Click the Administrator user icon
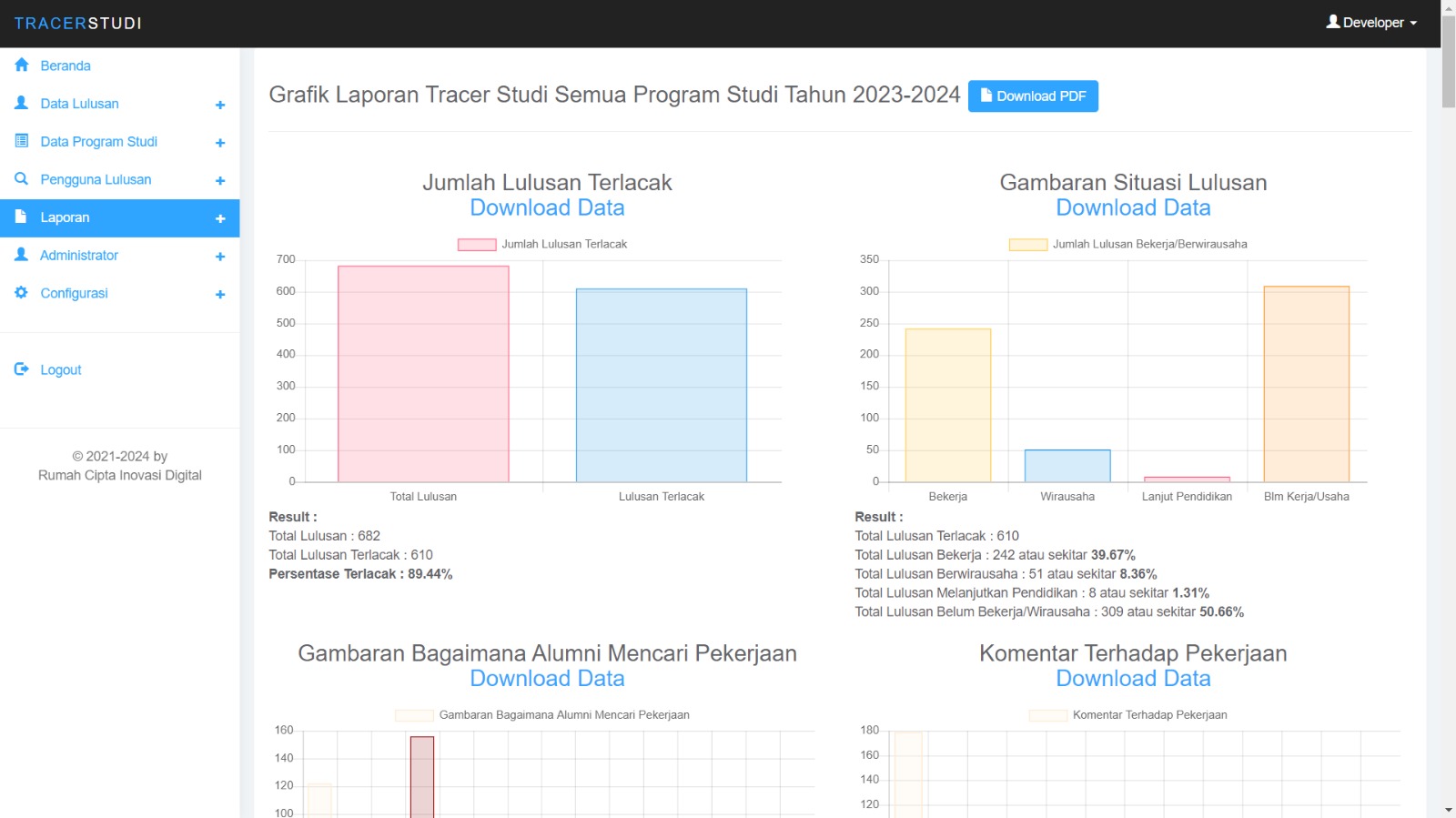This screenshot has width=1456, height=818. [x=22, y=255]
